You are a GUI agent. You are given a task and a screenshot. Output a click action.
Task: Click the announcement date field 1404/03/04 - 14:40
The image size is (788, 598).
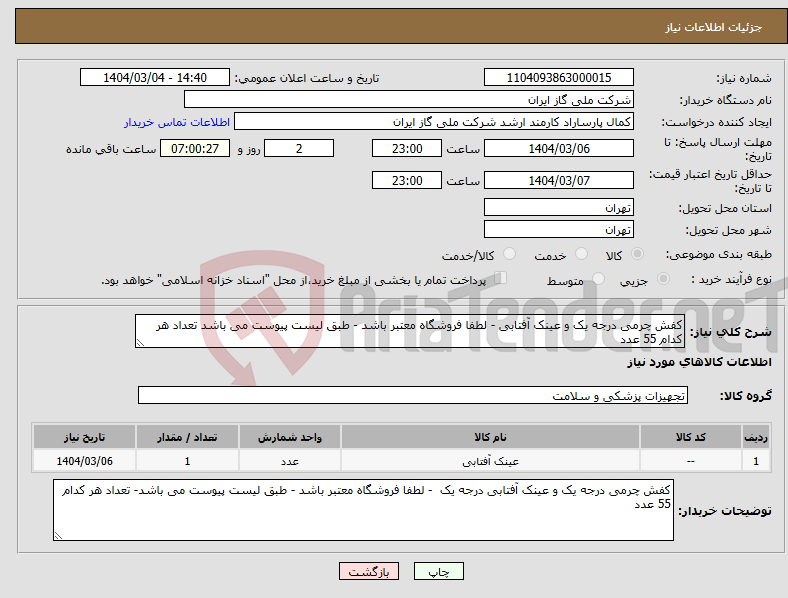click(x=155, y=77)
